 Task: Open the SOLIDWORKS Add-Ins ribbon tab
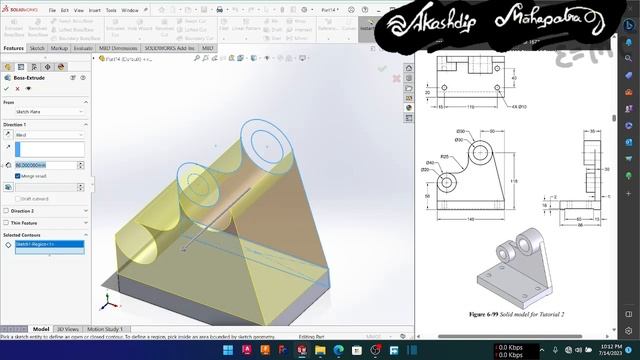click(x=170, y=48)
